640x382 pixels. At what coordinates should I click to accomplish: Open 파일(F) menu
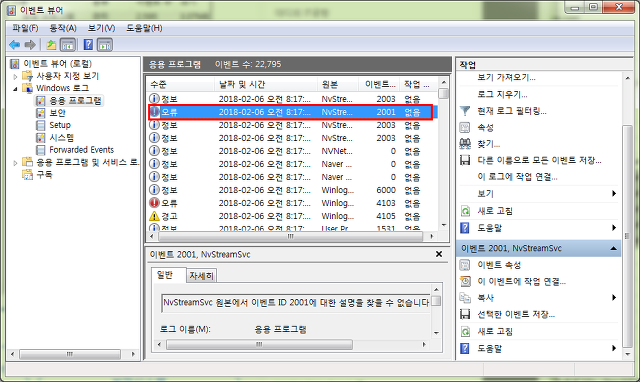click(25, 28)
